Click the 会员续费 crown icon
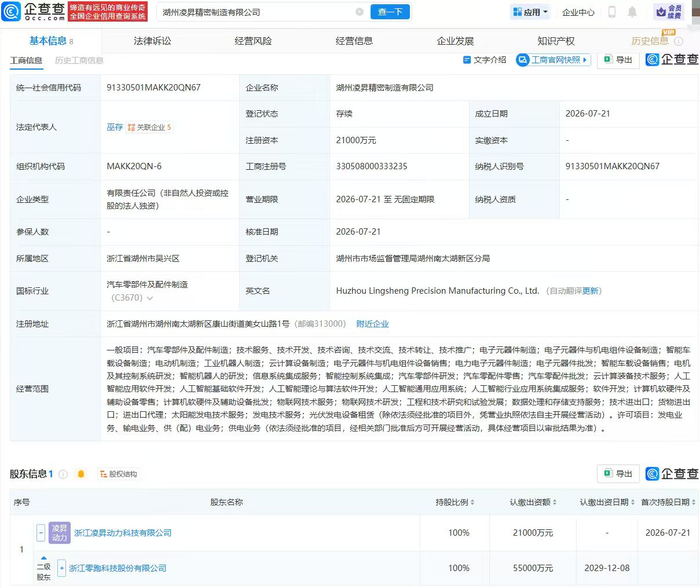 668,12
